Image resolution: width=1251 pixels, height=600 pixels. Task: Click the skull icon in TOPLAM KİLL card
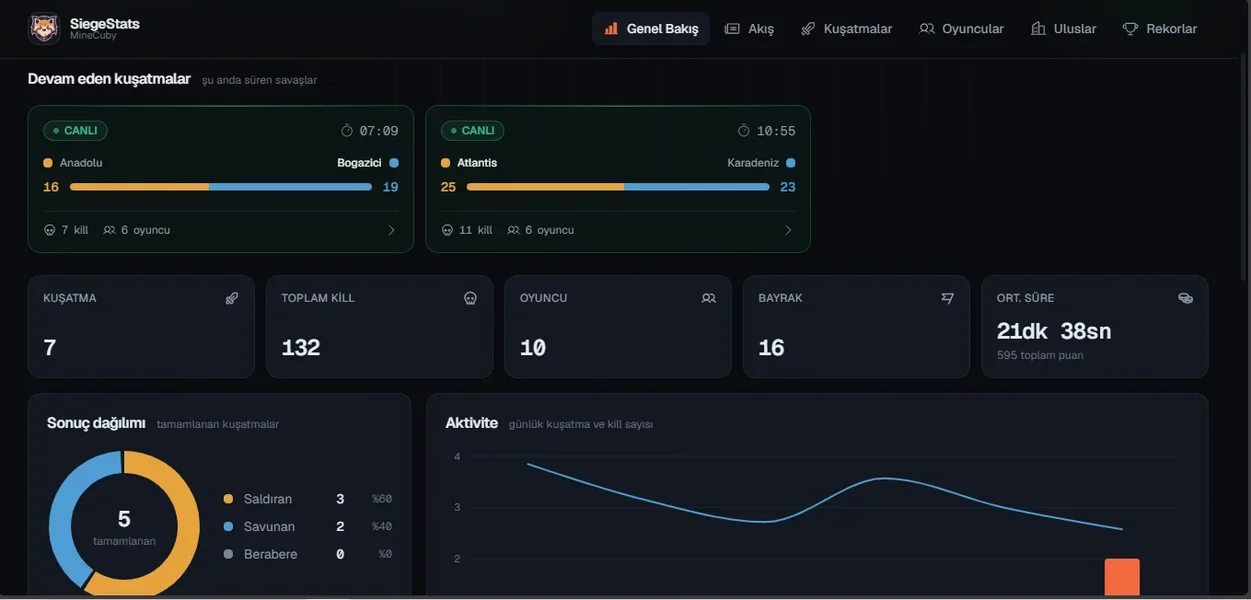tap(470, 298)
